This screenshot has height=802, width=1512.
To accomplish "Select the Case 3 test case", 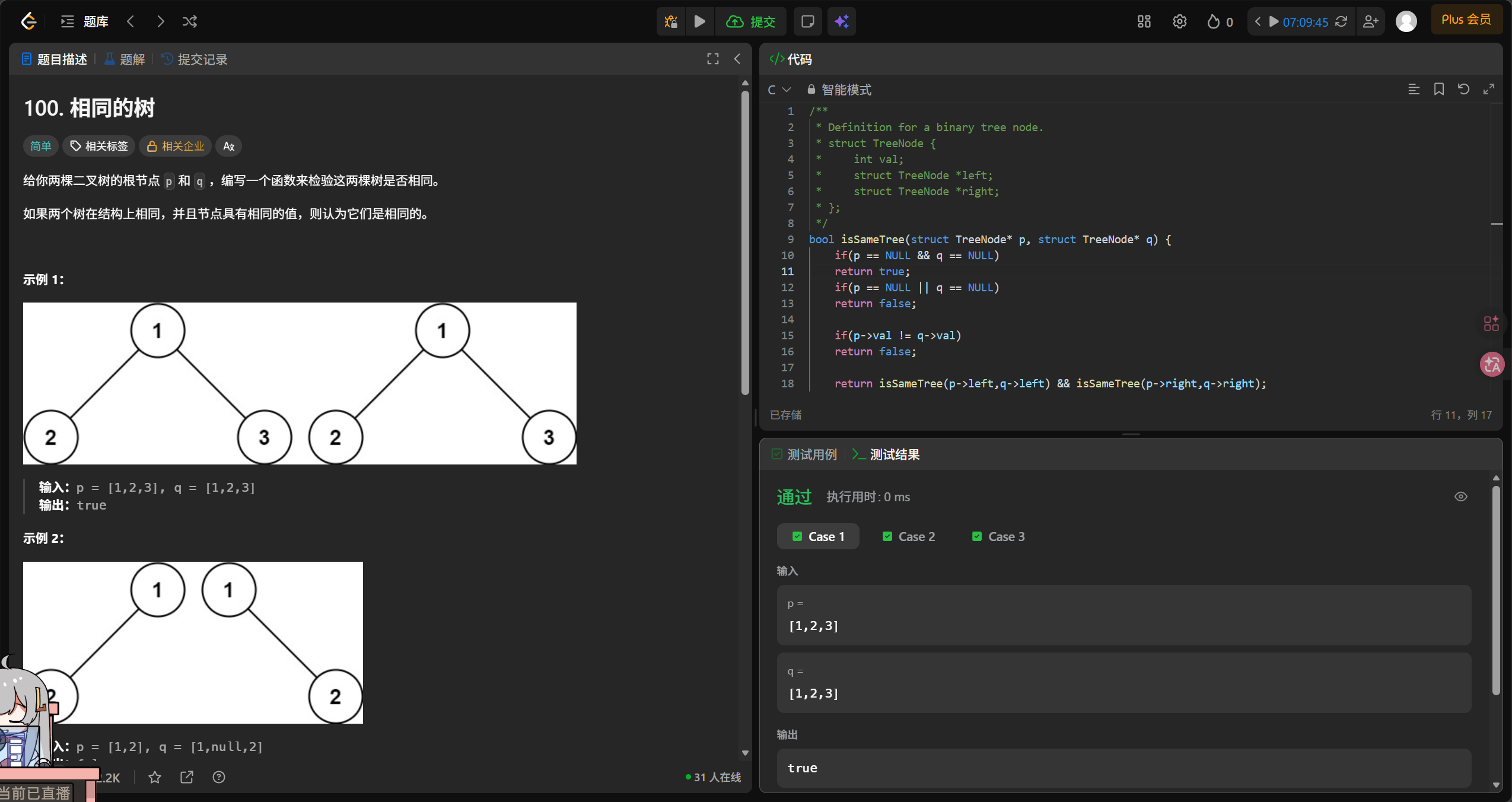I will coord(998,536).
